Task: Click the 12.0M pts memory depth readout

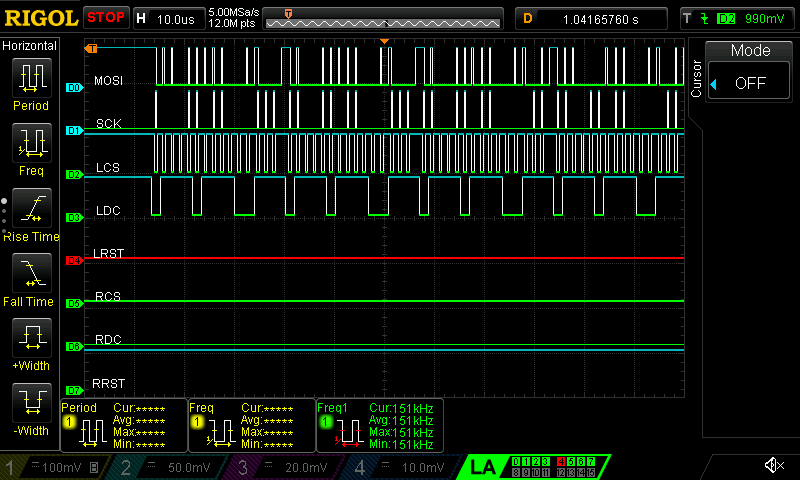Action: click(232, 23)
